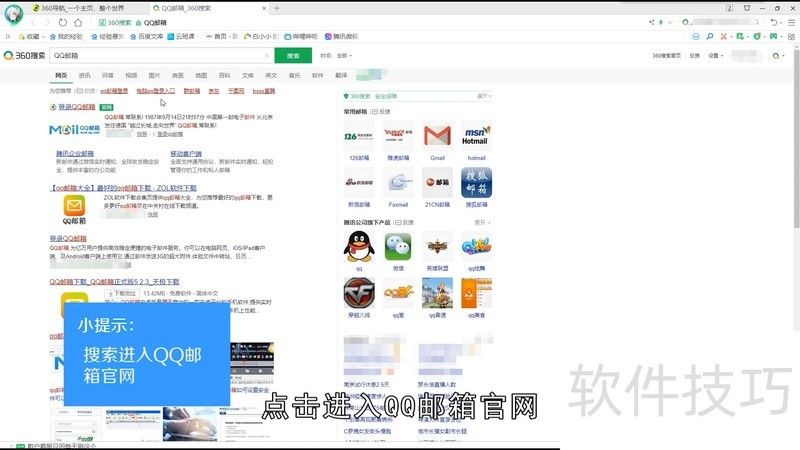Open the Gmail mailbox icon

pos(437,136)
